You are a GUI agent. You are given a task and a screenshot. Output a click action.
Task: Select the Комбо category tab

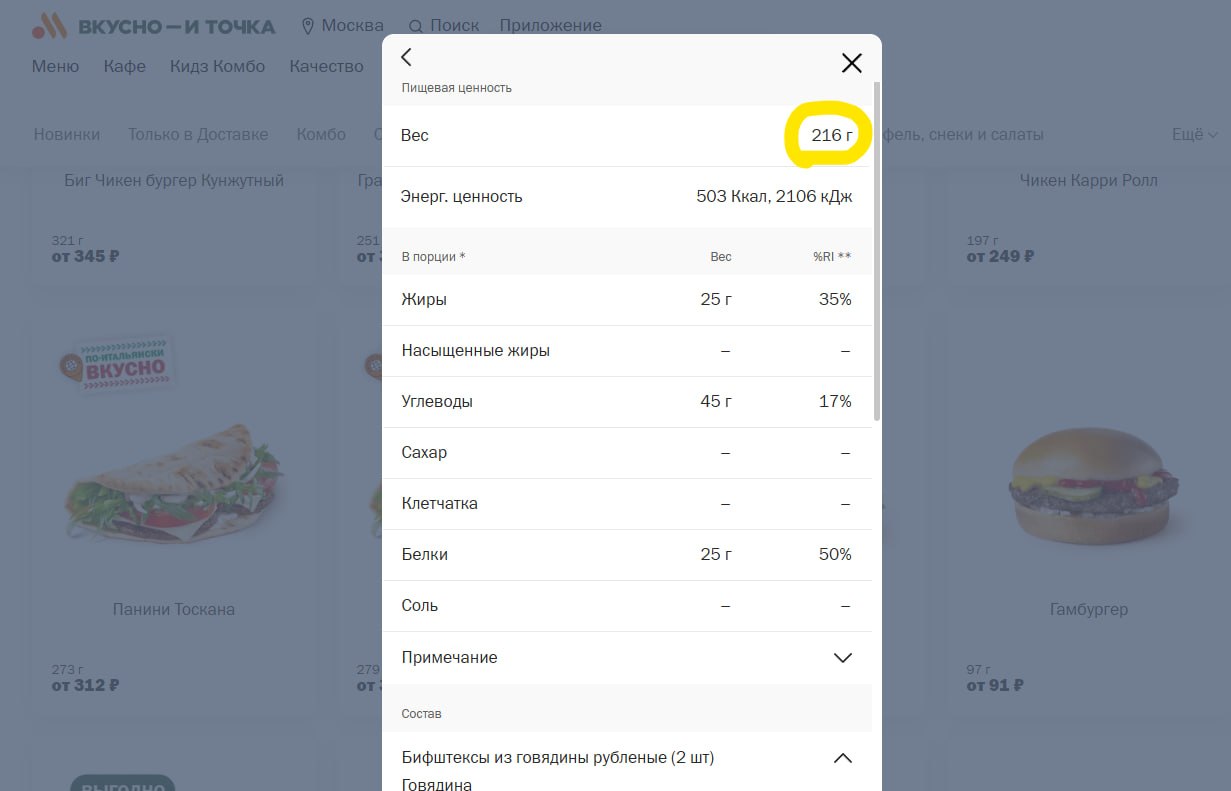(x=321, y=134)
